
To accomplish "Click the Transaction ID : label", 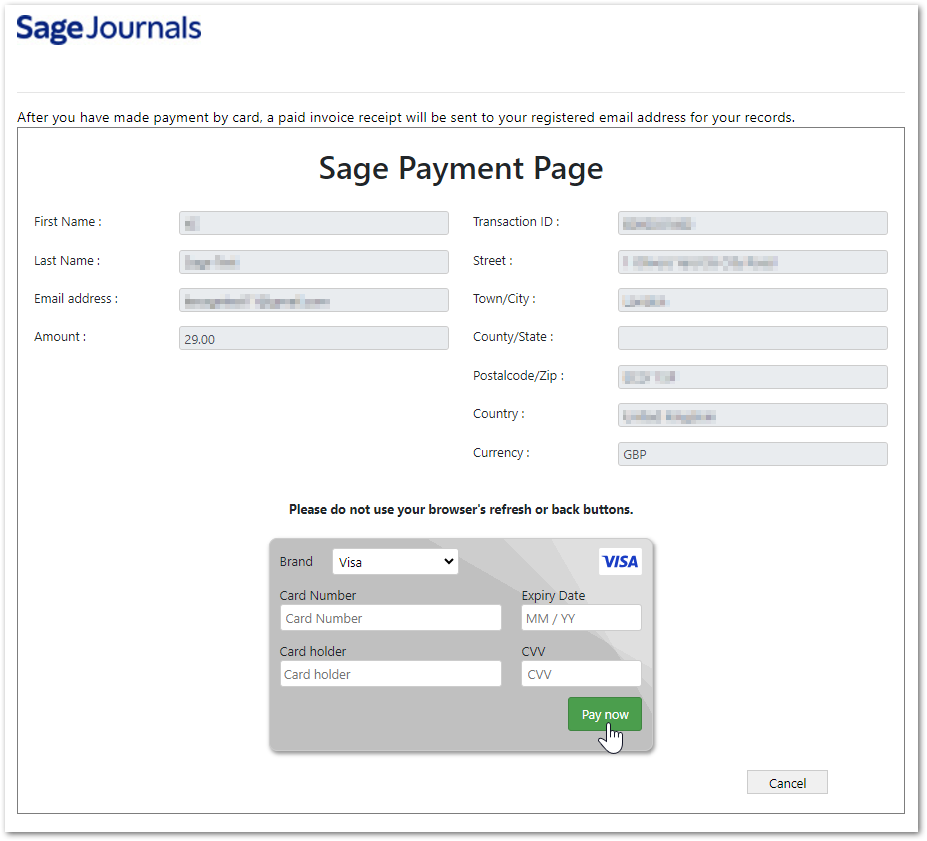I will click(516, 222).
